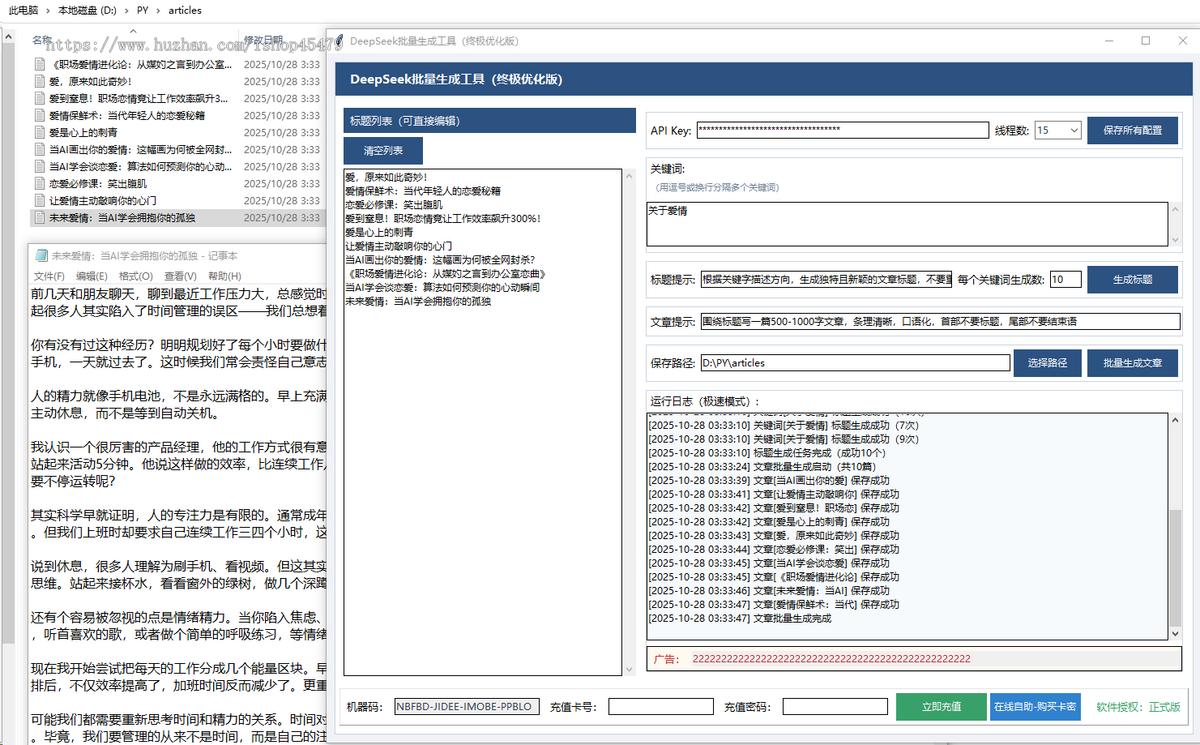Click file icon of 爱到窒息！职场恋情 in Explorer
Image resolution: width=1200 pixels, height=745 pixels.
[x=40, y=98]
